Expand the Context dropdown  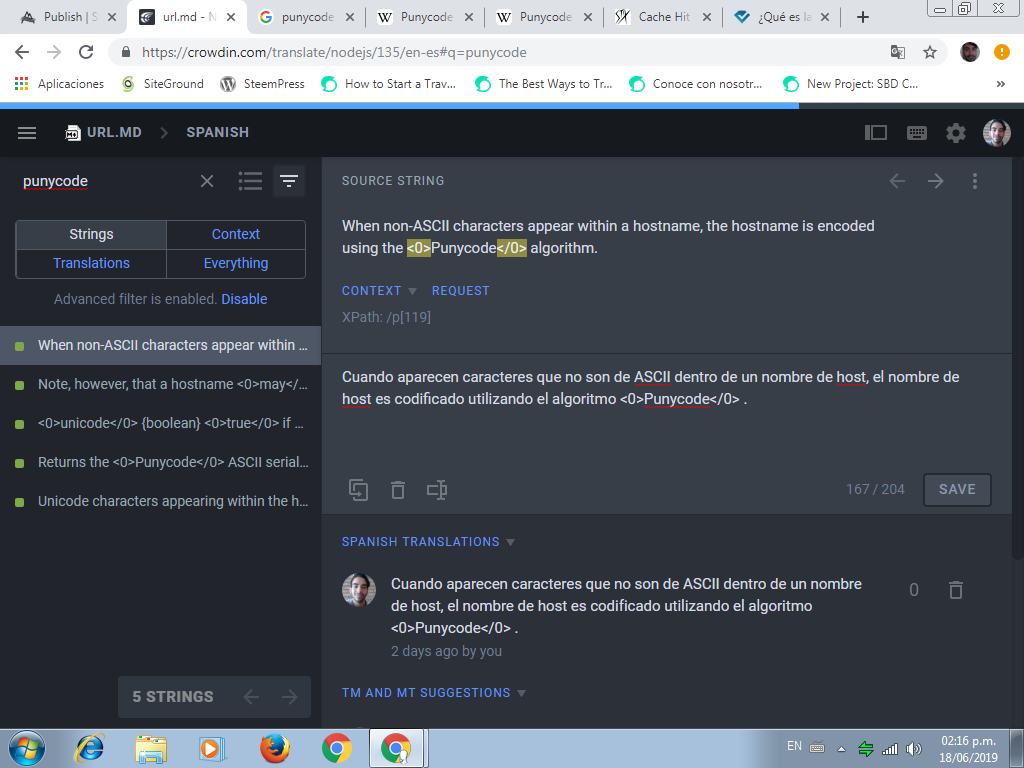[x=379, y=291]
